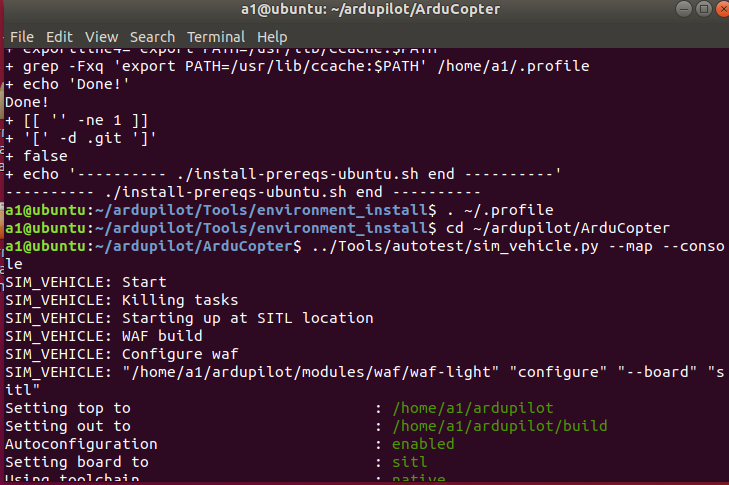Open the Edit menu
This screenshot has height=485, width=729.
click(59, 37)
